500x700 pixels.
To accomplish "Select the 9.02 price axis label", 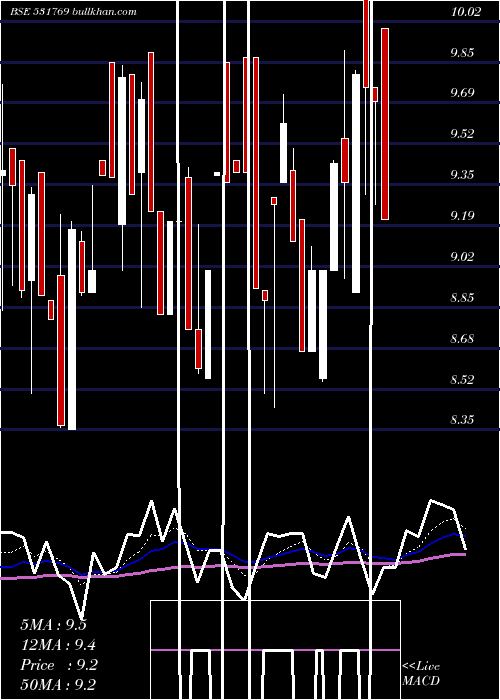I will (x=462, y=257).
